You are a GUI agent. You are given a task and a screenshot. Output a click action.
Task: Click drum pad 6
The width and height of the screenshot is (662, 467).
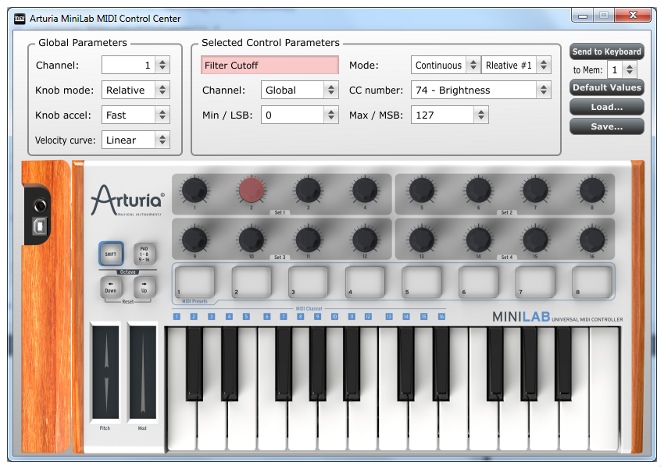coord(478,281)
